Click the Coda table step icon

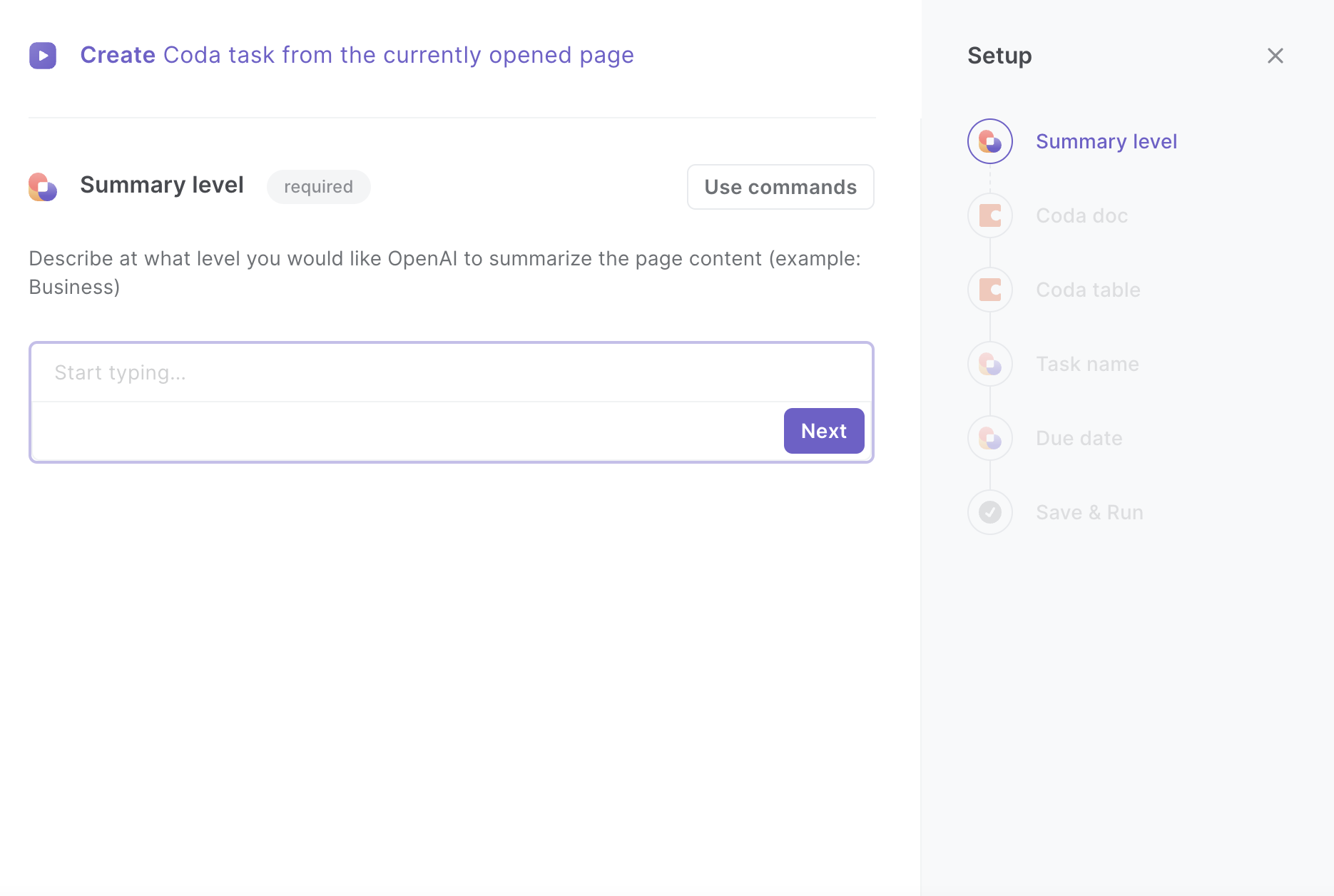click(990, 290)
